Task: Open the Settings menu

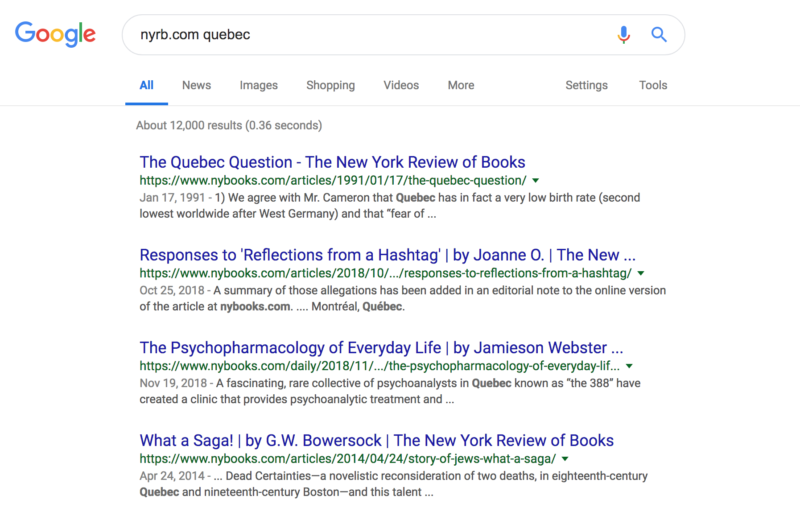Action: [586, 85]
